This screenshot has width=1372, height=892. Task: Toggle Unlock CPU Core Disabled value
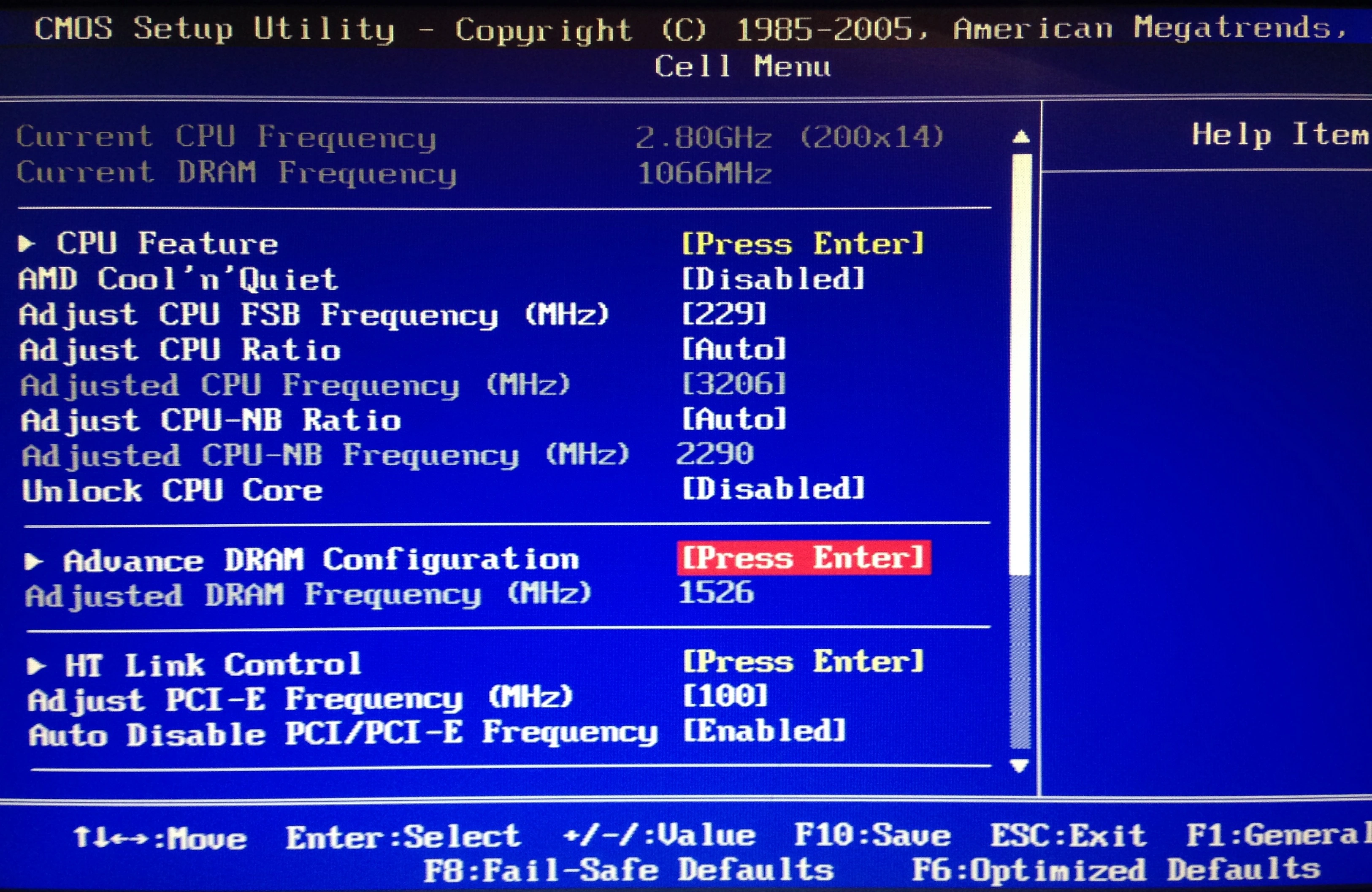click(x=773, y=488)
